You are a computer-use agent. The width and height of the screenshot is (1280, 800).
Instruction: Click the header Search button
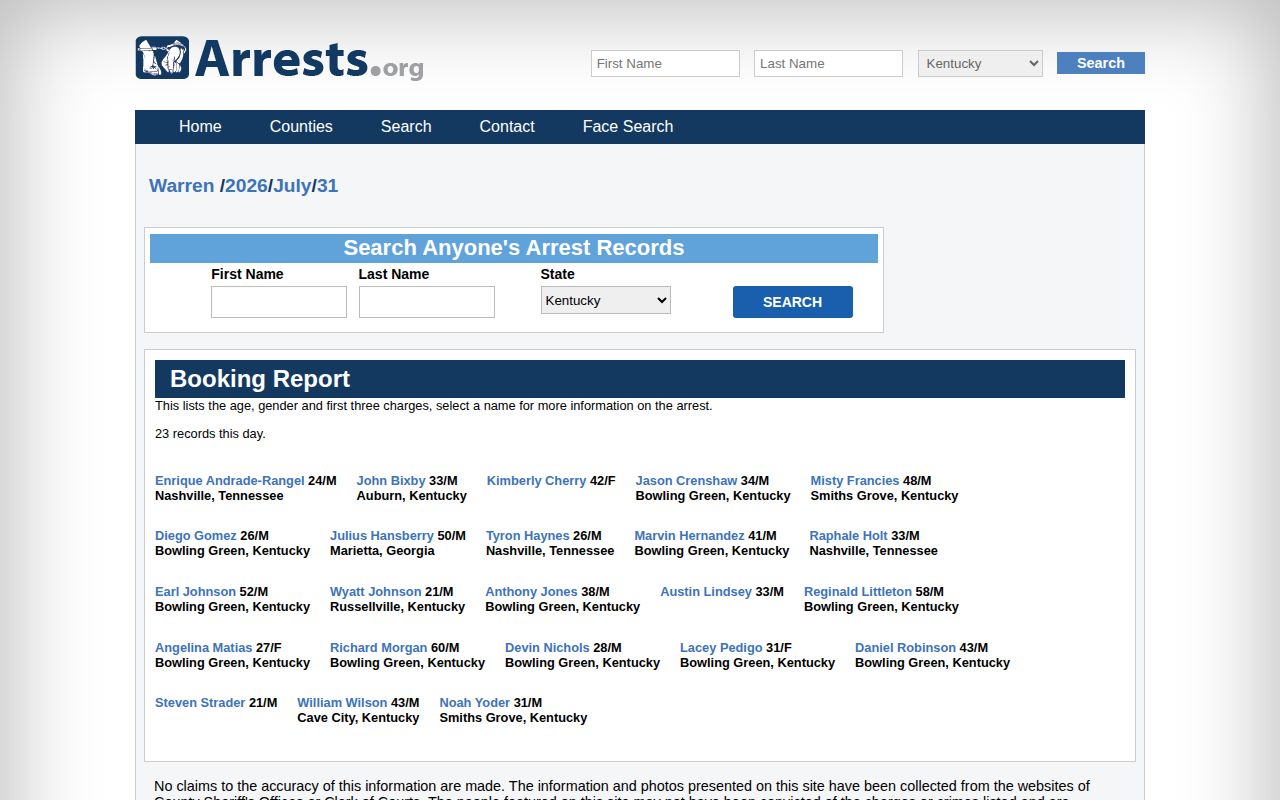[x=1101, y=63]
